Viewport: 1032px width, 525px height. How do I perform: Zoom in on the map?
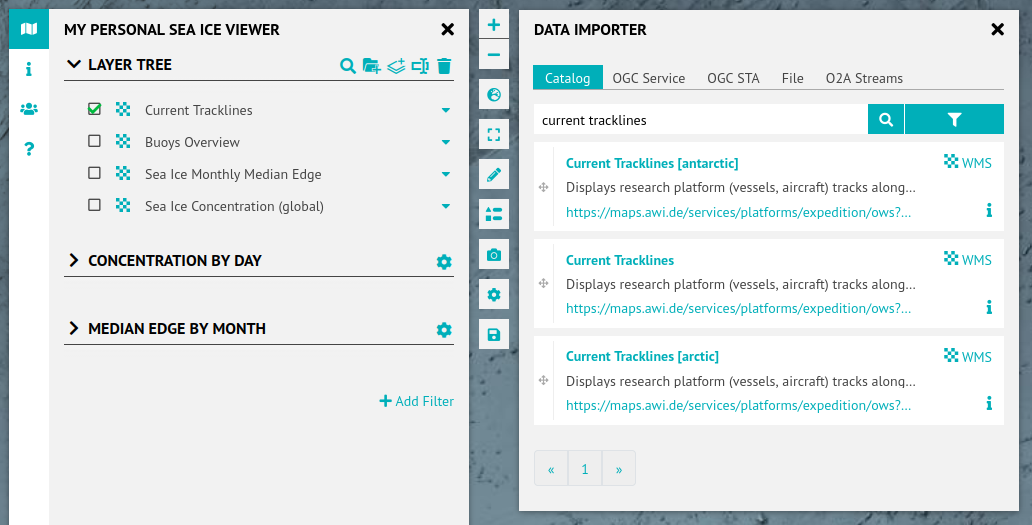pos(494,25)
